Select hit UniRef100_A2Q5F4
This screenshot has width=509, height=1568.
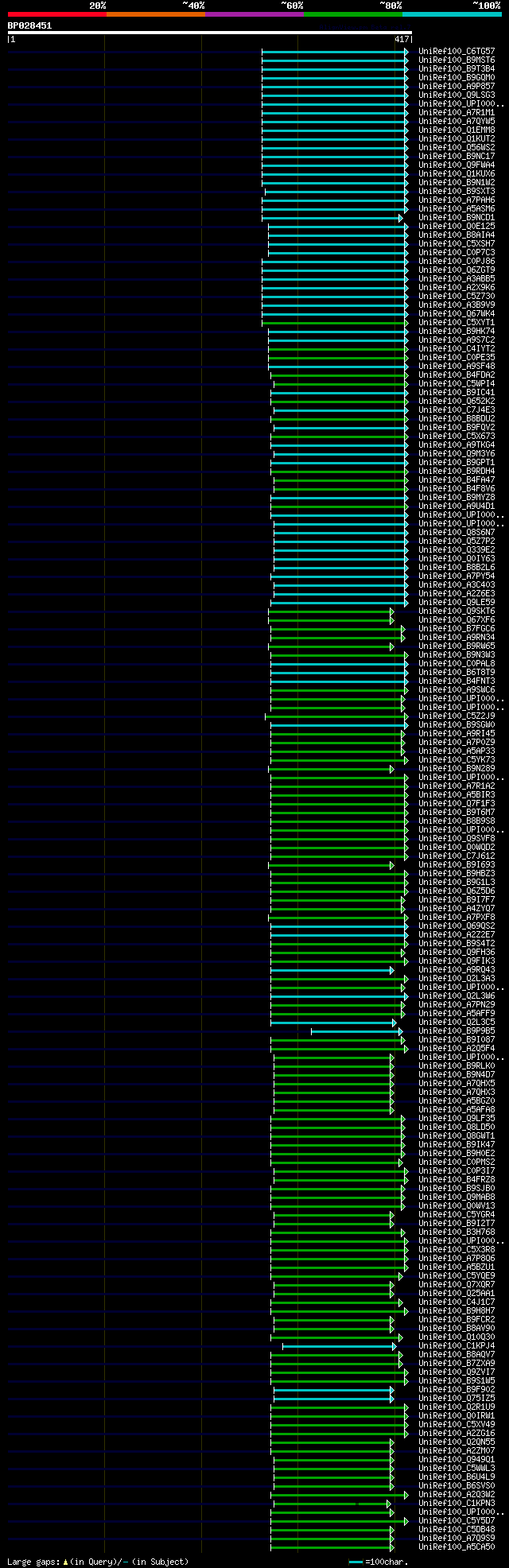(x=457, y=1048)
